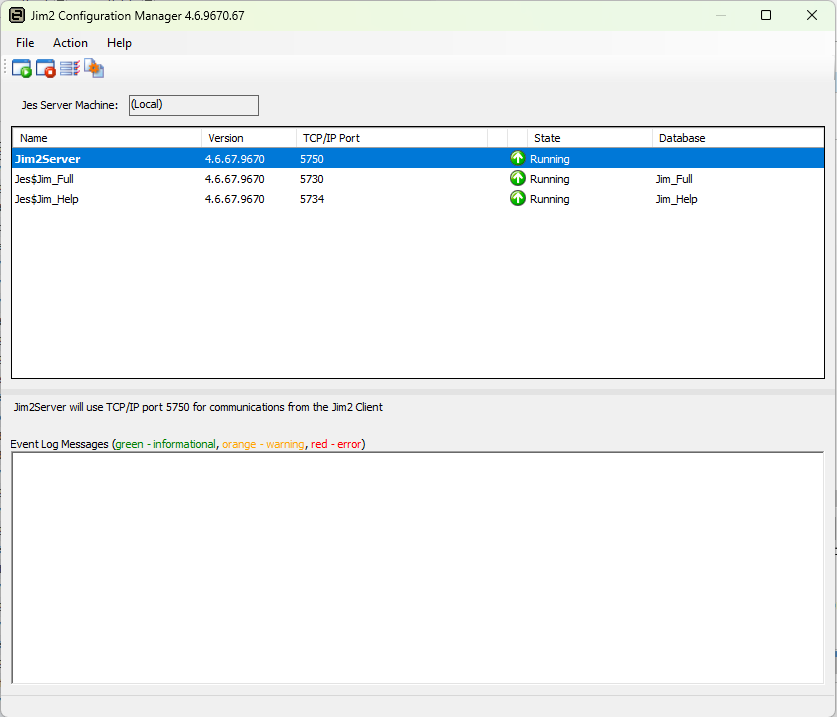The width and height of the screenshot is (837, 717).
Task: Sort by Version column header
Action: pyautogui.click(x=248, y=138)
